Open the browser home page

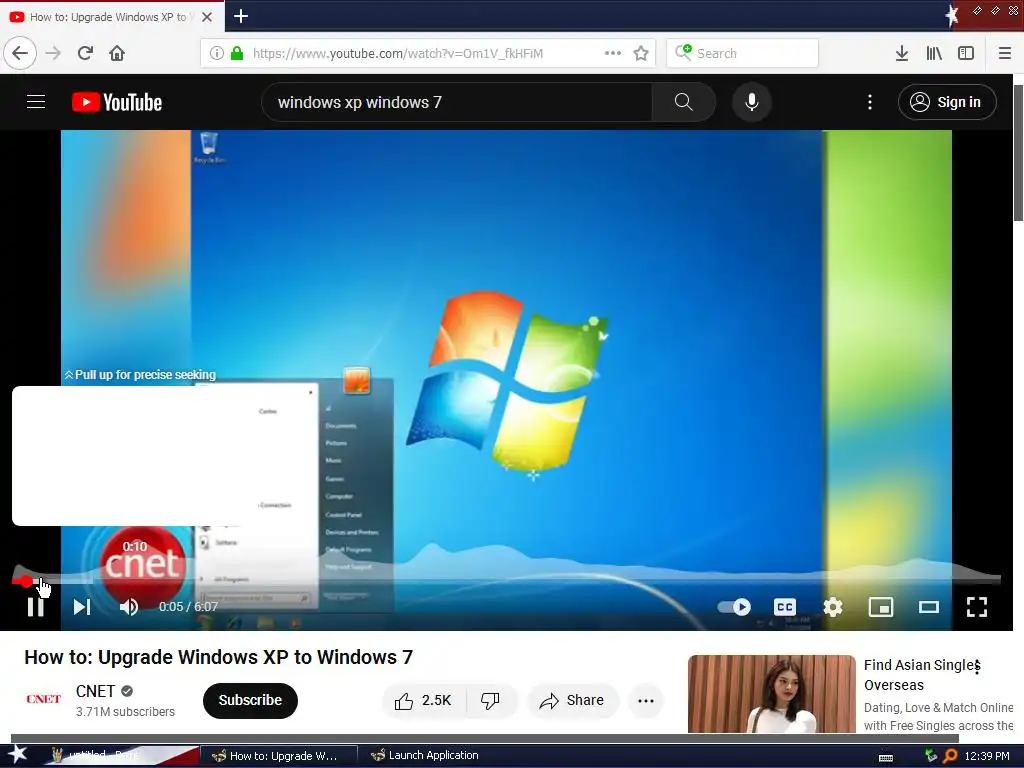coord(117,53)
